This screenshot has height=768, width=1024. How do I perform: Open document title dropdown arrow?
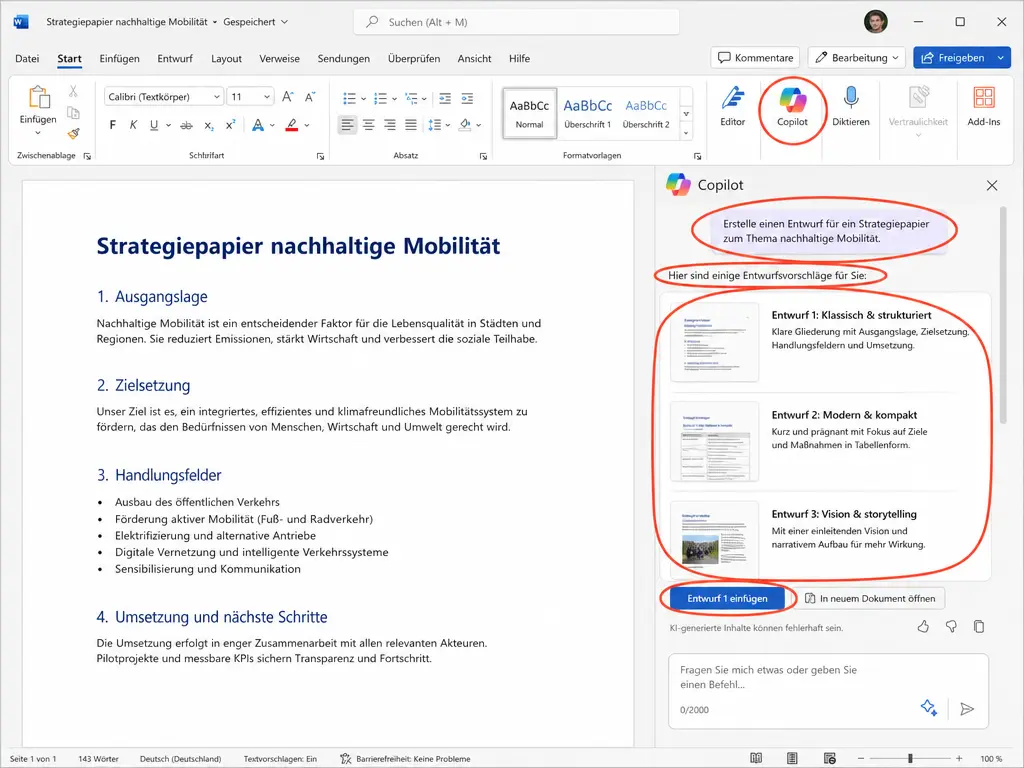[215, 22]
